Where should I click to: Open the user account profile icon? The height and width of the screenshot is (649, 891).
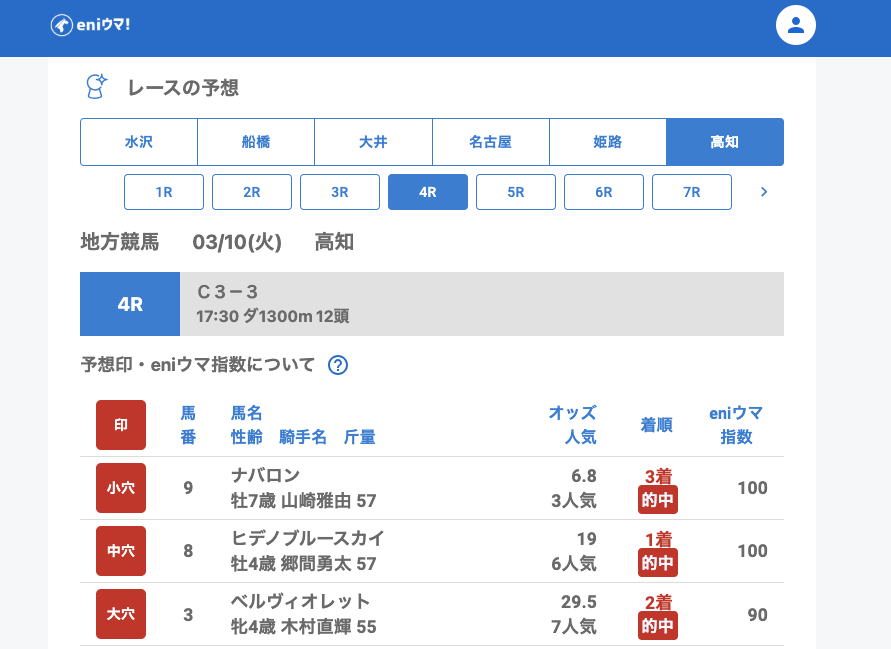(796, 25)
